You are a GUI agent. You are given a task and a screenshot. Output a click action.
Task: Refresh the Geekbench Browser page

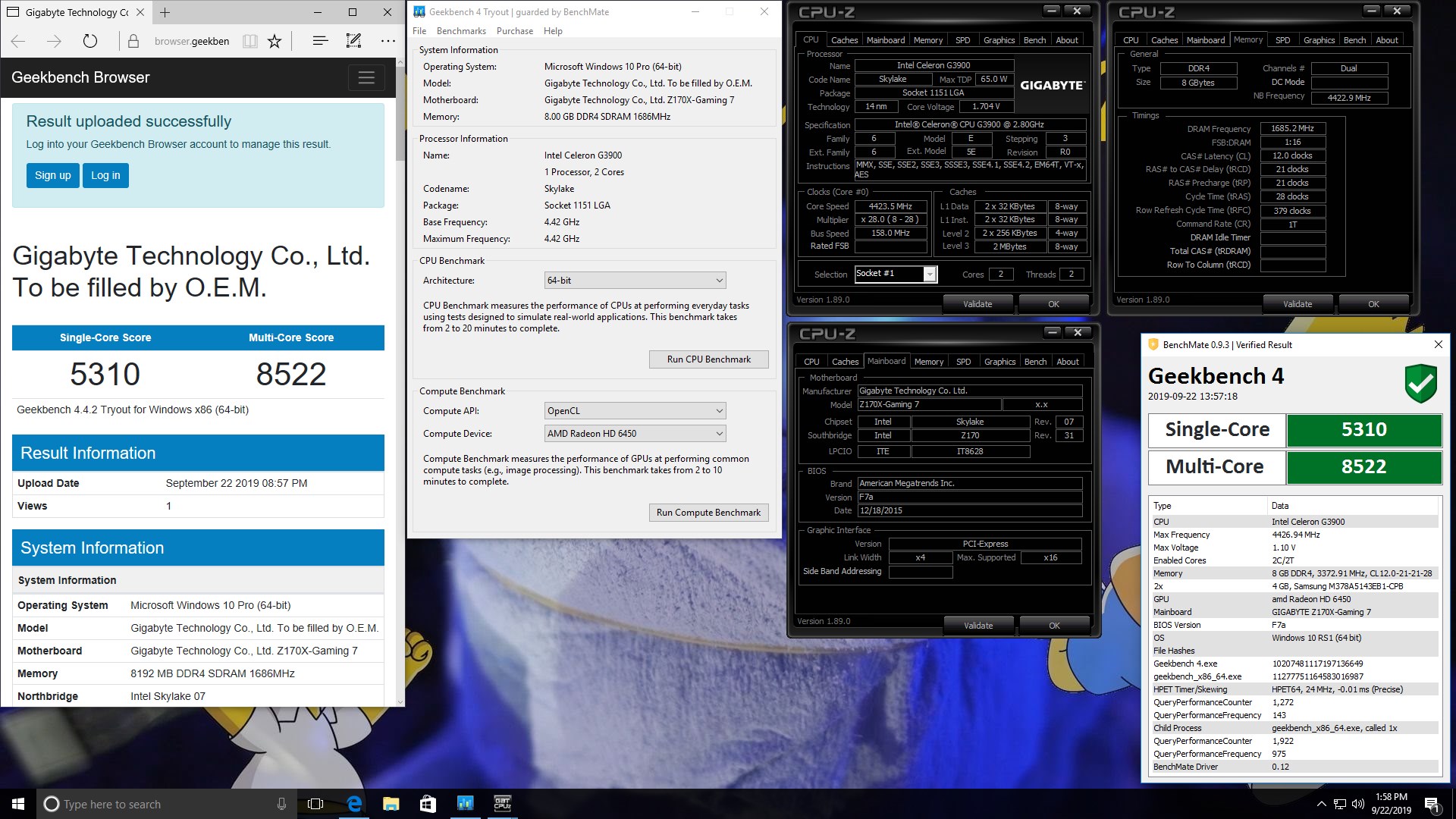tap(90, 41)
